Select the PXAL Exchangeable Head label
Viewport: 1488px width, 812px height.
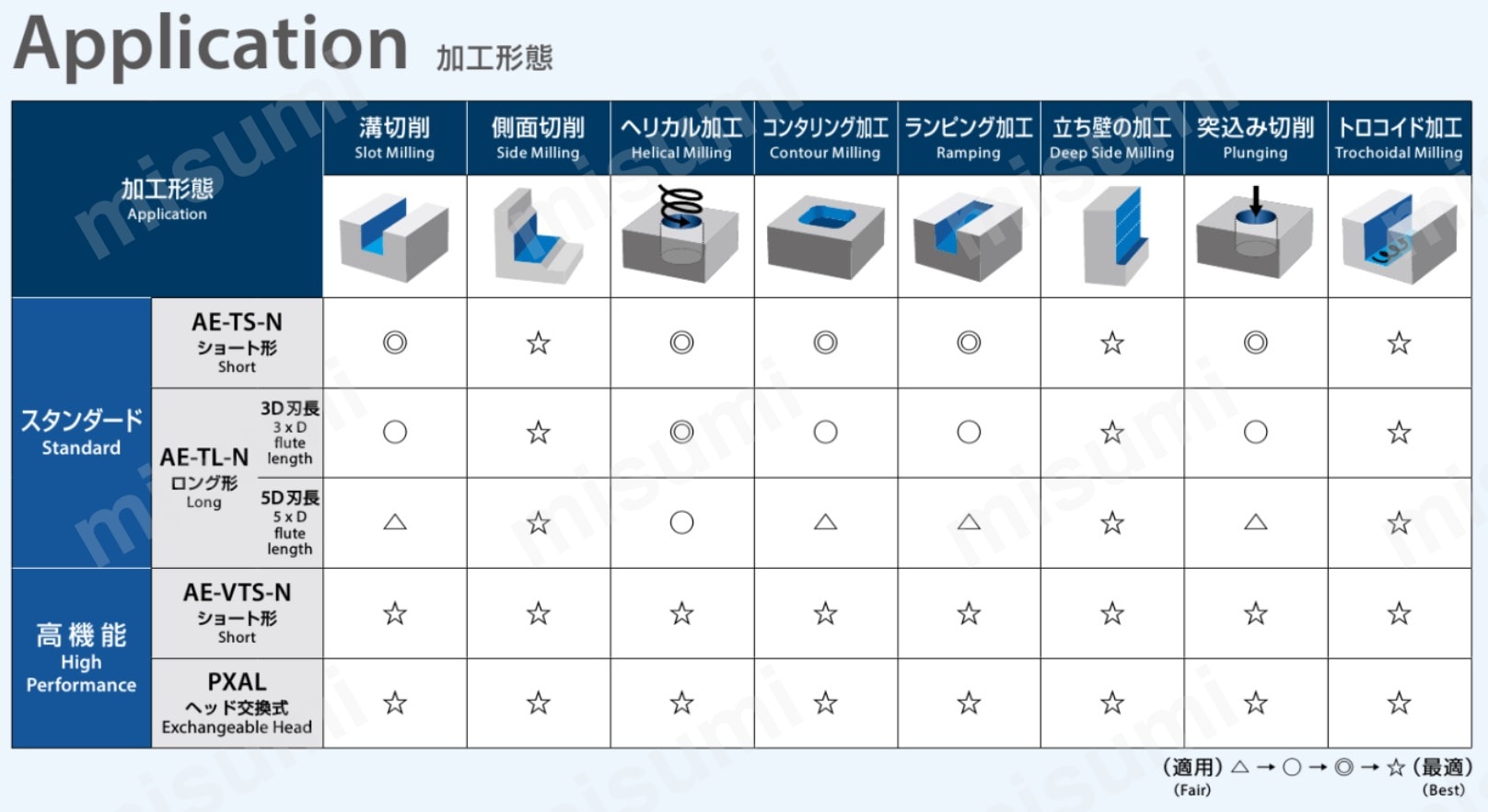click(x=237, y=703)
